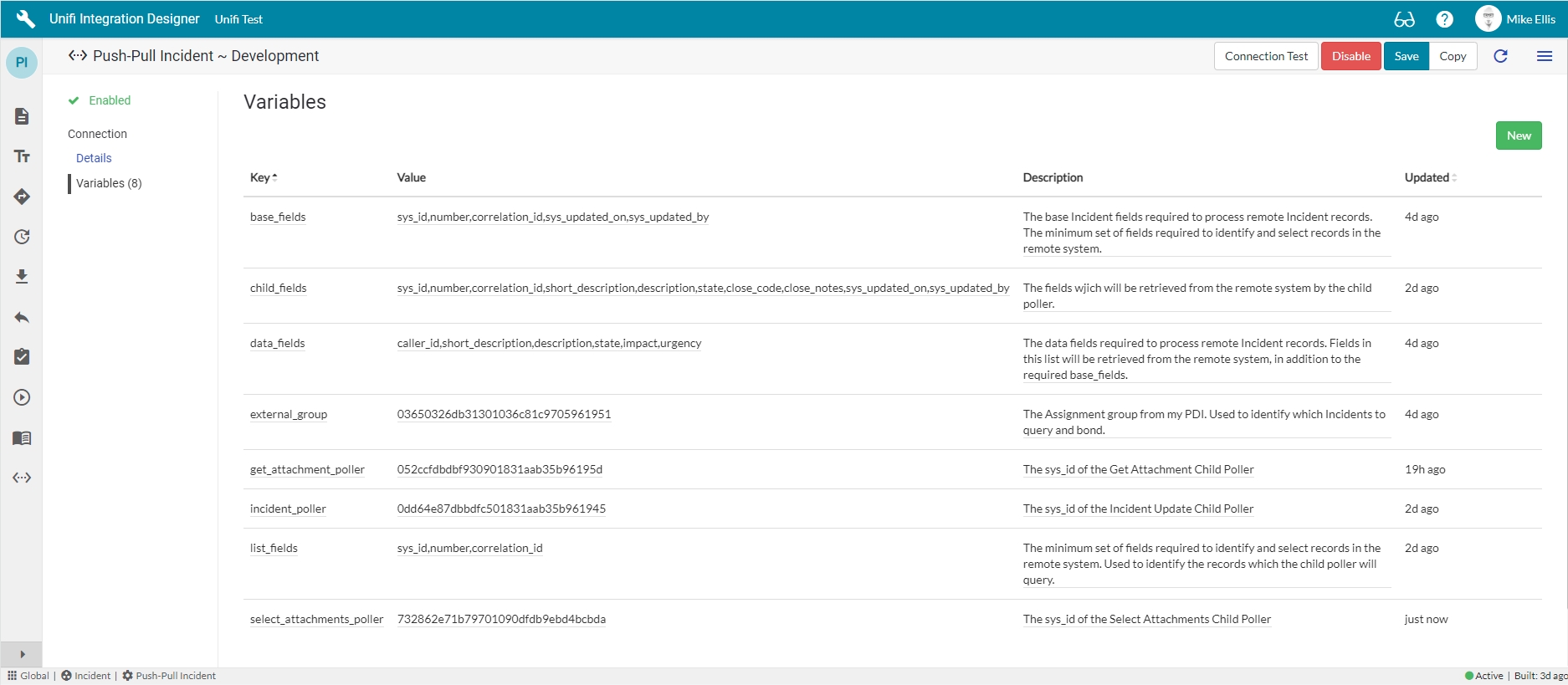Open the text fields icon in sidebar
The height and width of the screenshot is (685, 1568).
tap(22, 156)
